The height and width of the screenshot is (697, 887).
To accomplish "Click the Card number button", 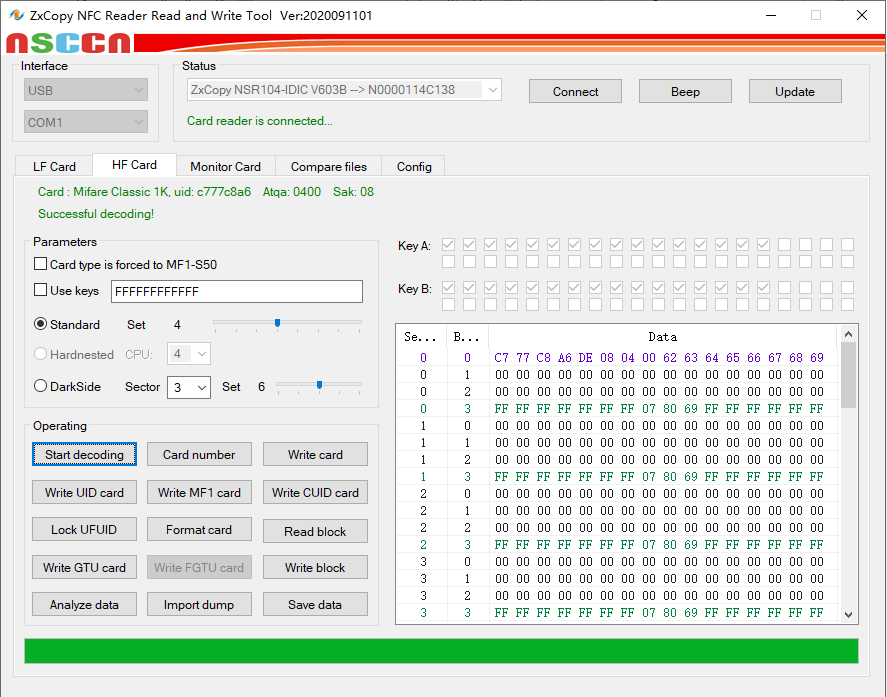I will tap(199, 454).
